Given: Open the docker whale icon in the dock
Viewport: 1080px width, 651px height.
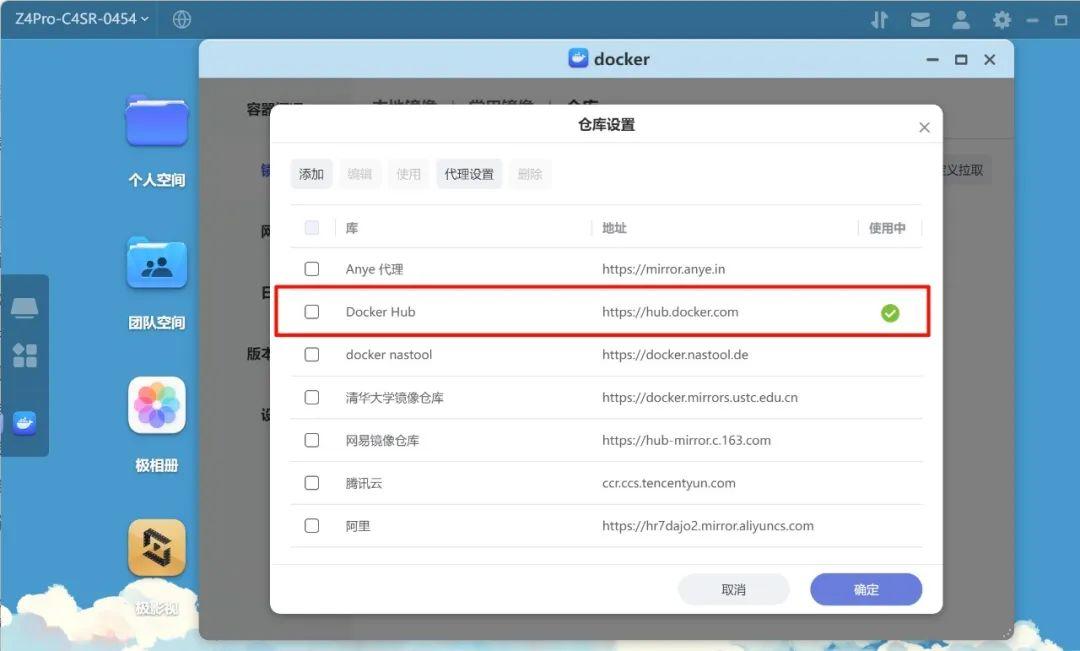Looking at the screenshot, I should point(25,422).
